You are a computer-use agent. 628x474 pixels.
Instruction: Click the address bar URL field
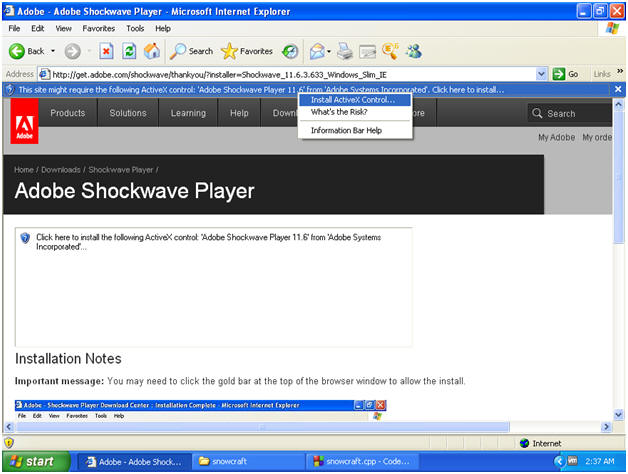point(293,75)
